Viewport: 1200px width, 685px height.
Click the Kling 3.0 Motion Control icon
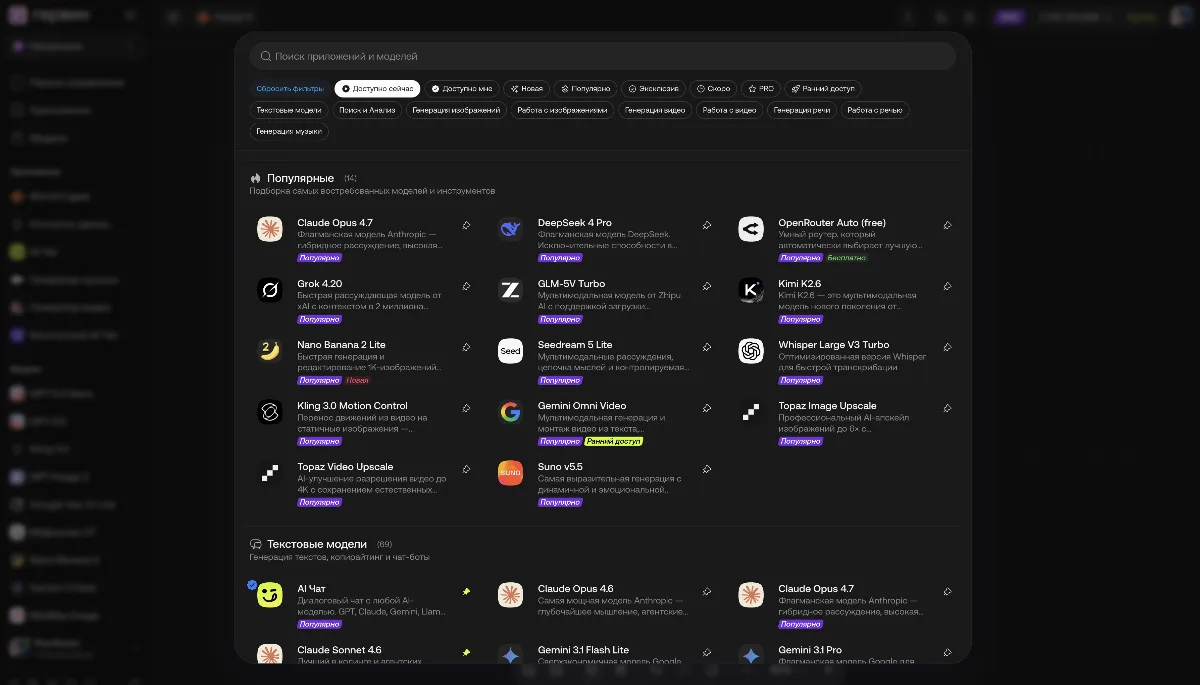coord(270,412)
